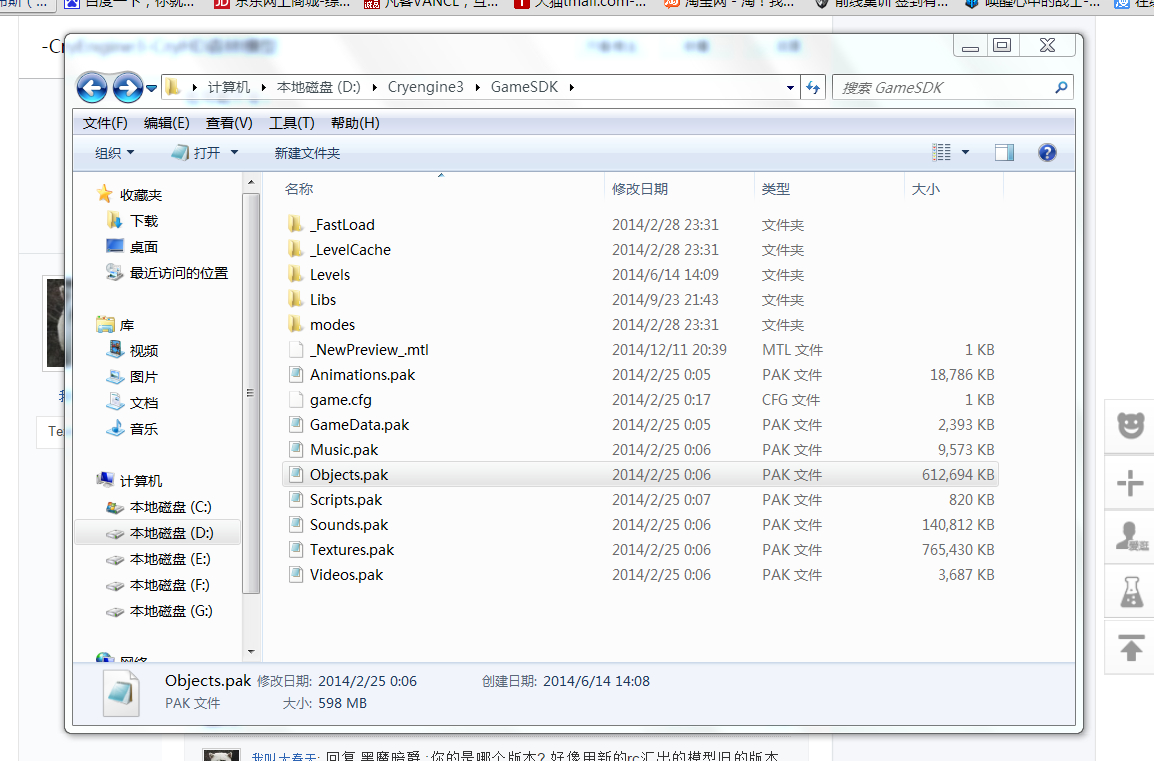Change the view mode icon
Viewport: 1154px width, 761px height.
(941, 152)
